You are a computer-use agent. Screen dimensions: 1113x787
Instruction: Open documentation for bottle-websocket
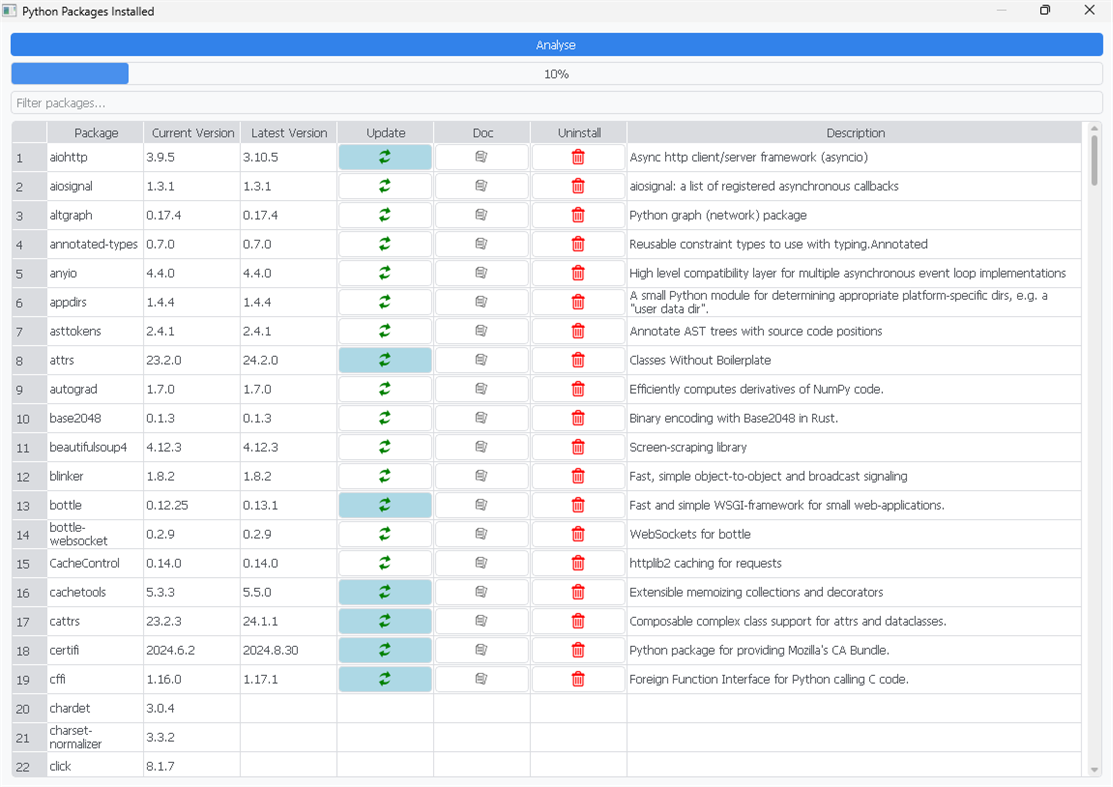(481, 534)
